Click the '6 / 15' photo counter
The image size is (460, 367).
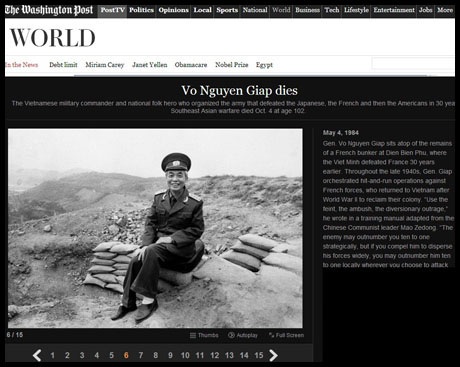click(15, 335)
